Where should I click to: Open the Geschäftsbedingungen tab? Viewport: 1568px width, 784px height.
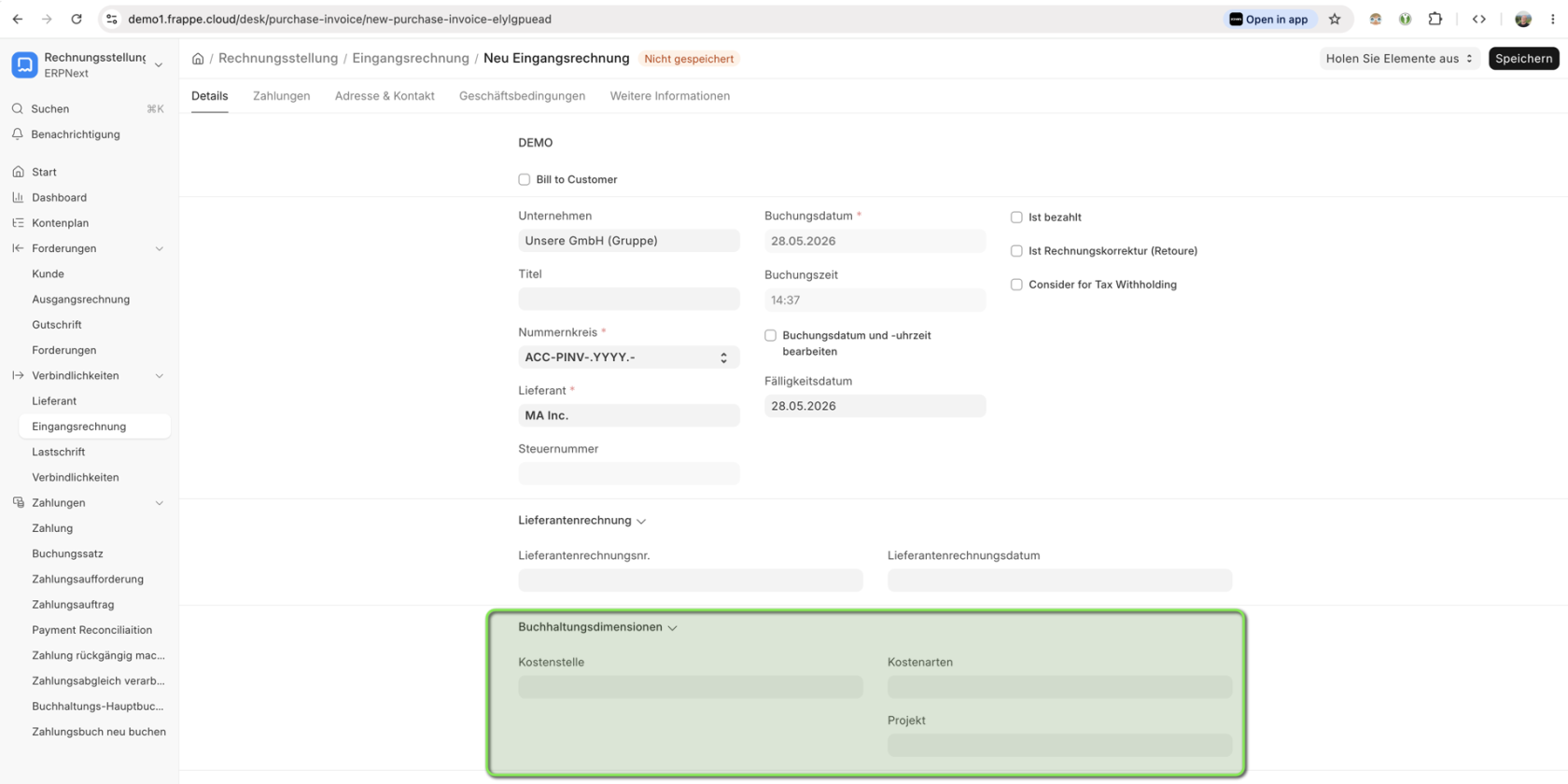[522, 96]
